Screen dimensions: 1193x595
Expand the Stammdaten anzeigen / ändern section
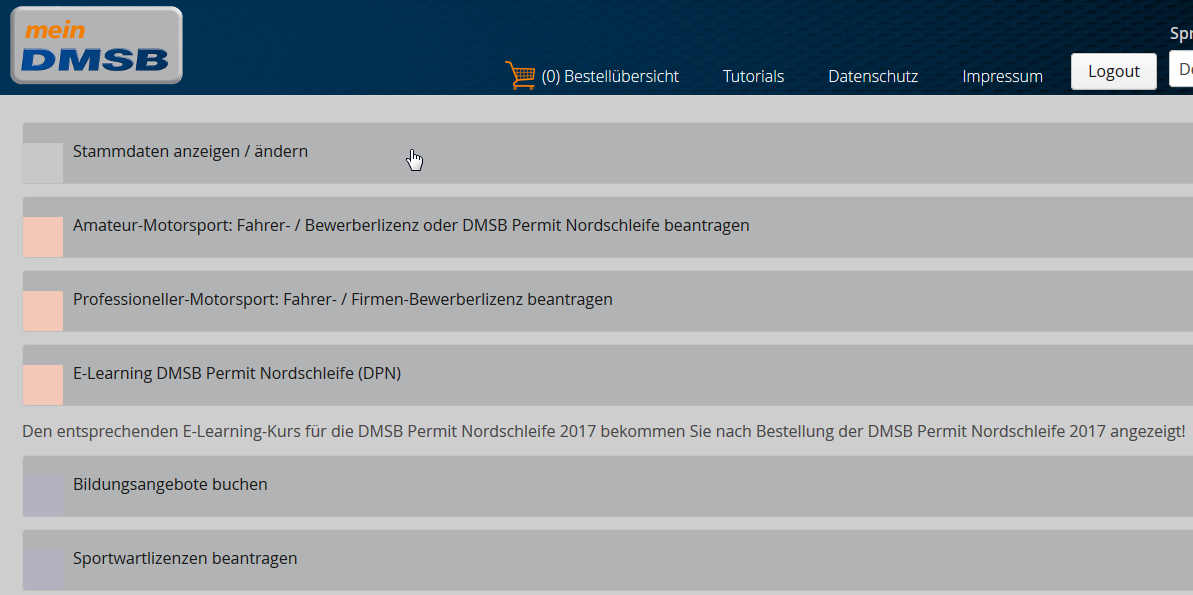pyautogui.click(x=190, y=152)
